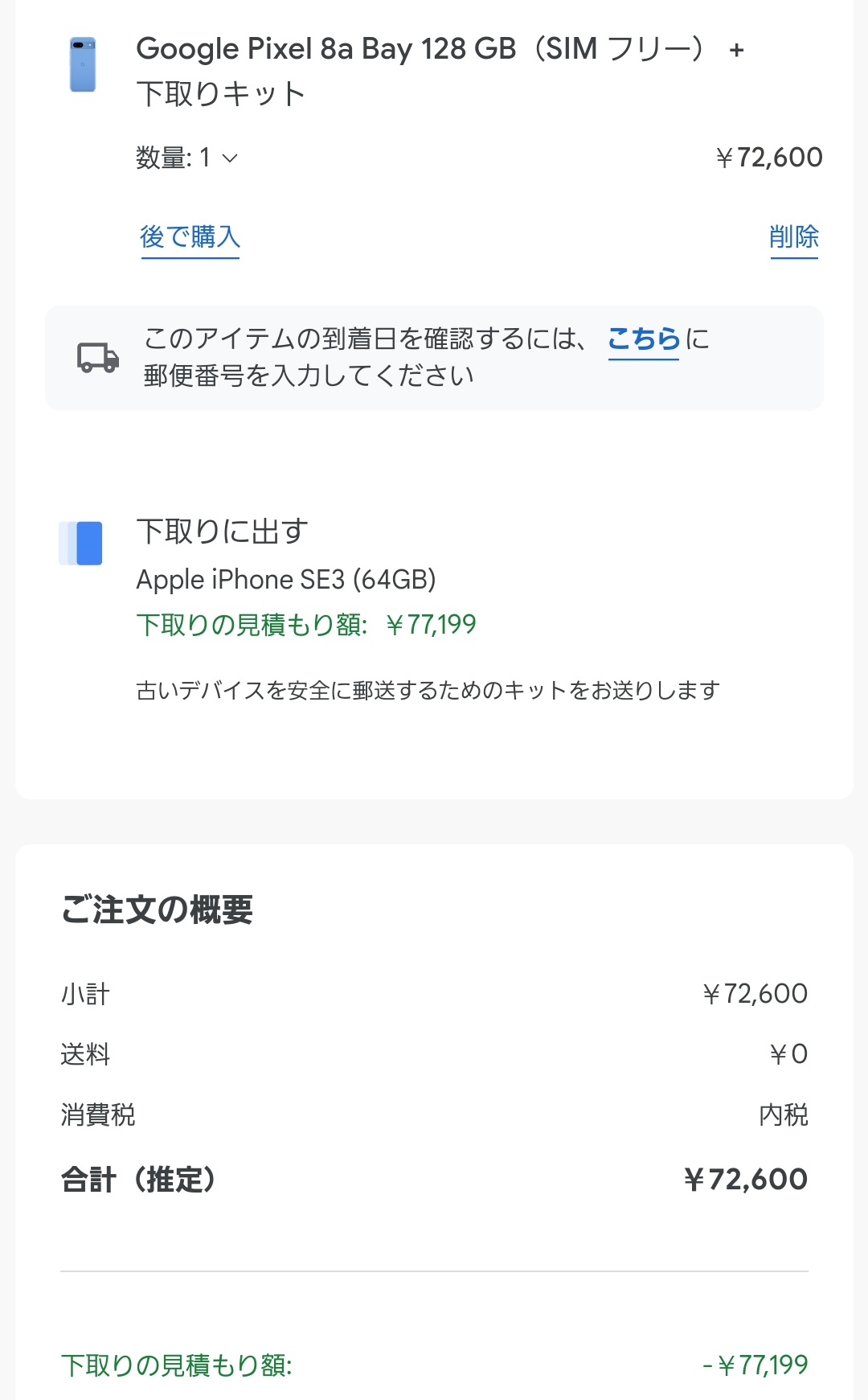868x1400 pixels.
Task: Click the ¥72,600 item price
Action: click(x=768, y=158)
